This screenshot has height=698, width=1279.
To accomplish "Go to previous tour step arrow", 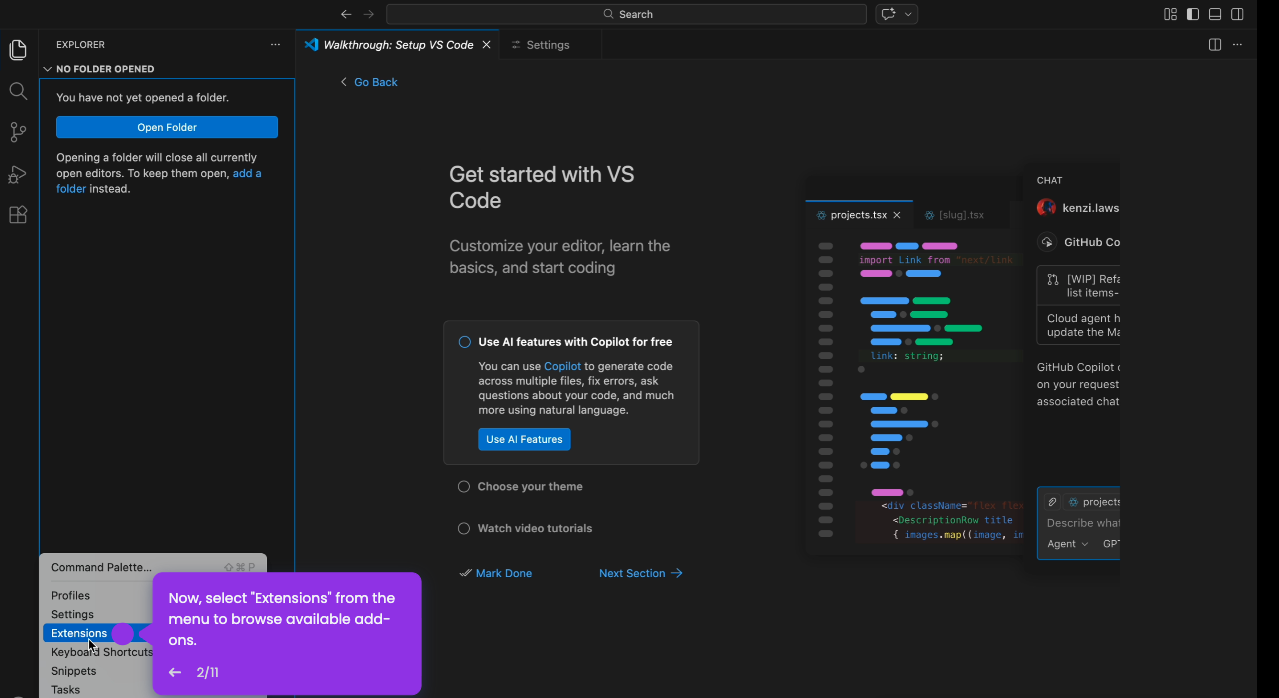I will [x=175, y=673].
